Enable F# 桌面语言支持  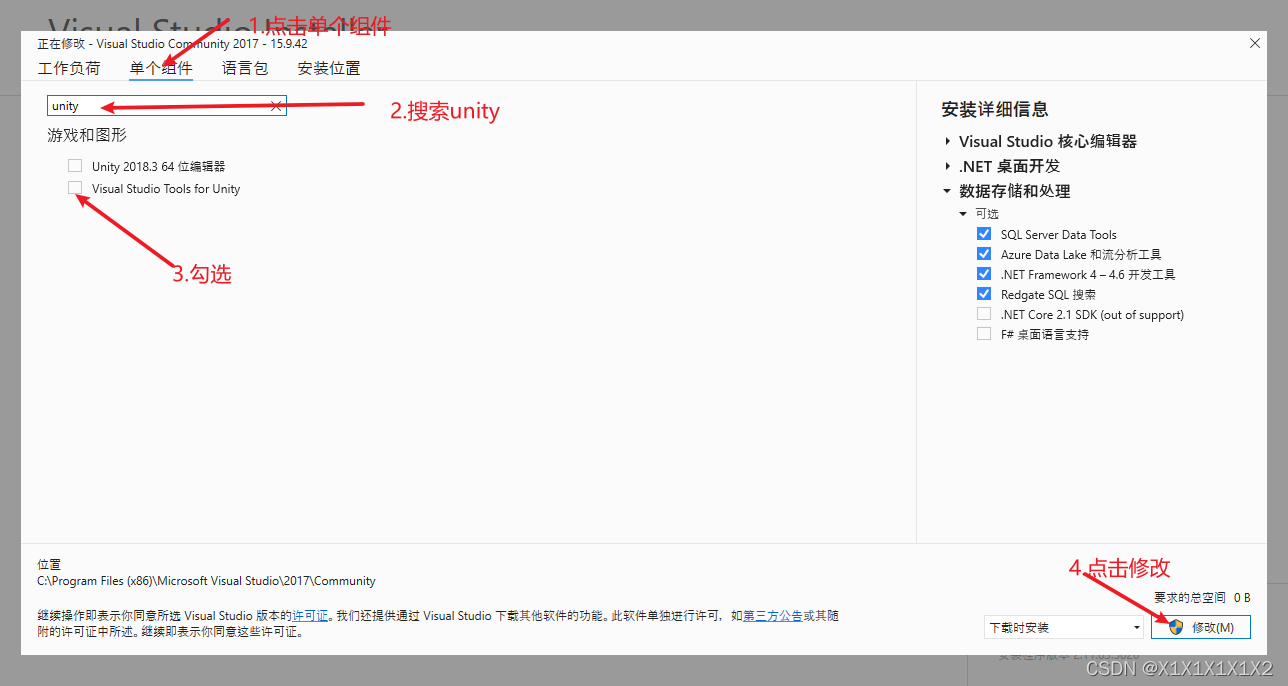click(x=983, y=334)
